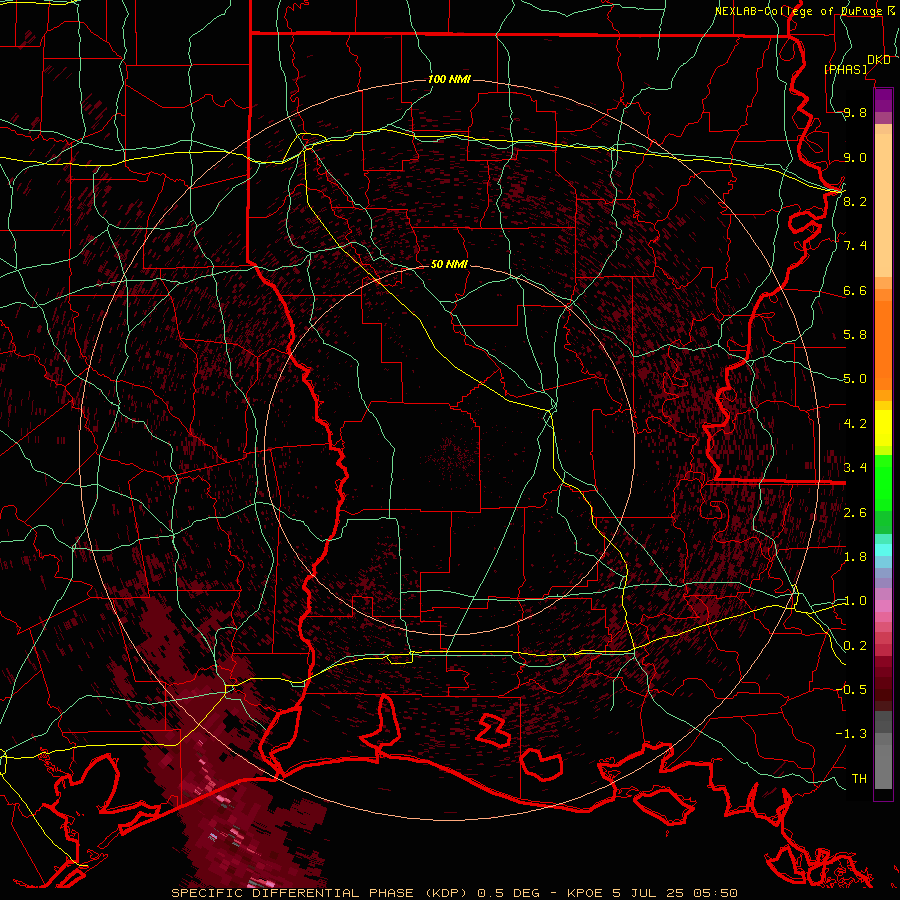
Task: Click the [PHAS] units label
Action: [x=846, y=69]
